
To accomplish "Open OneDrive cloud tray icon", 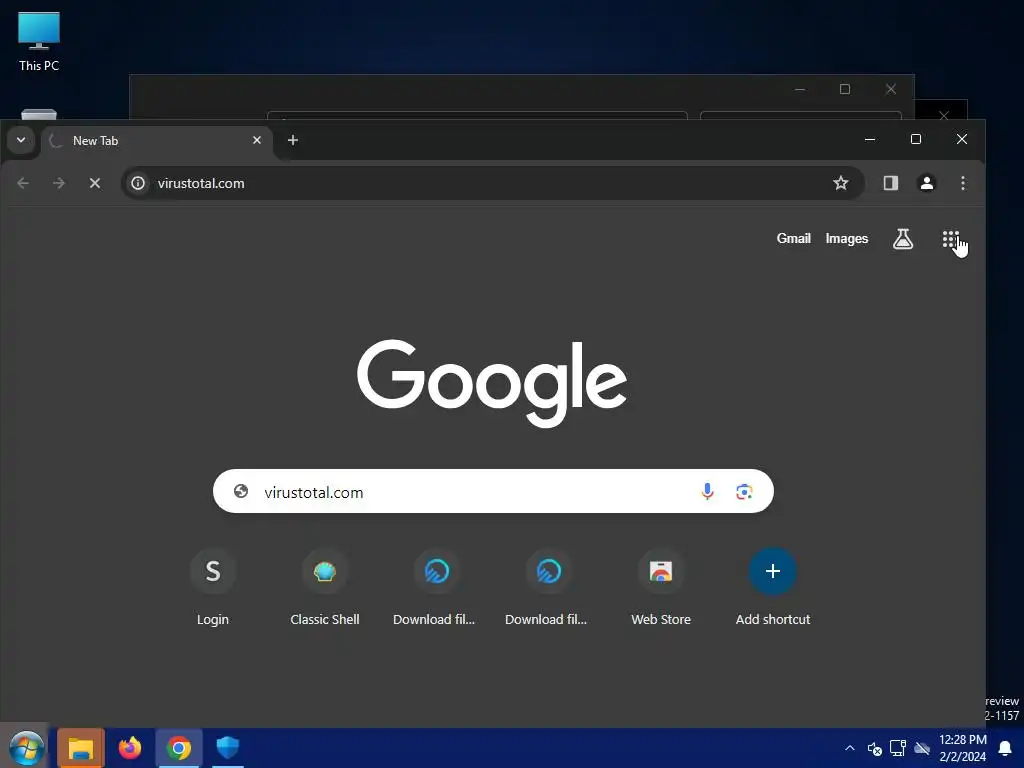I will tap(921, 748).
